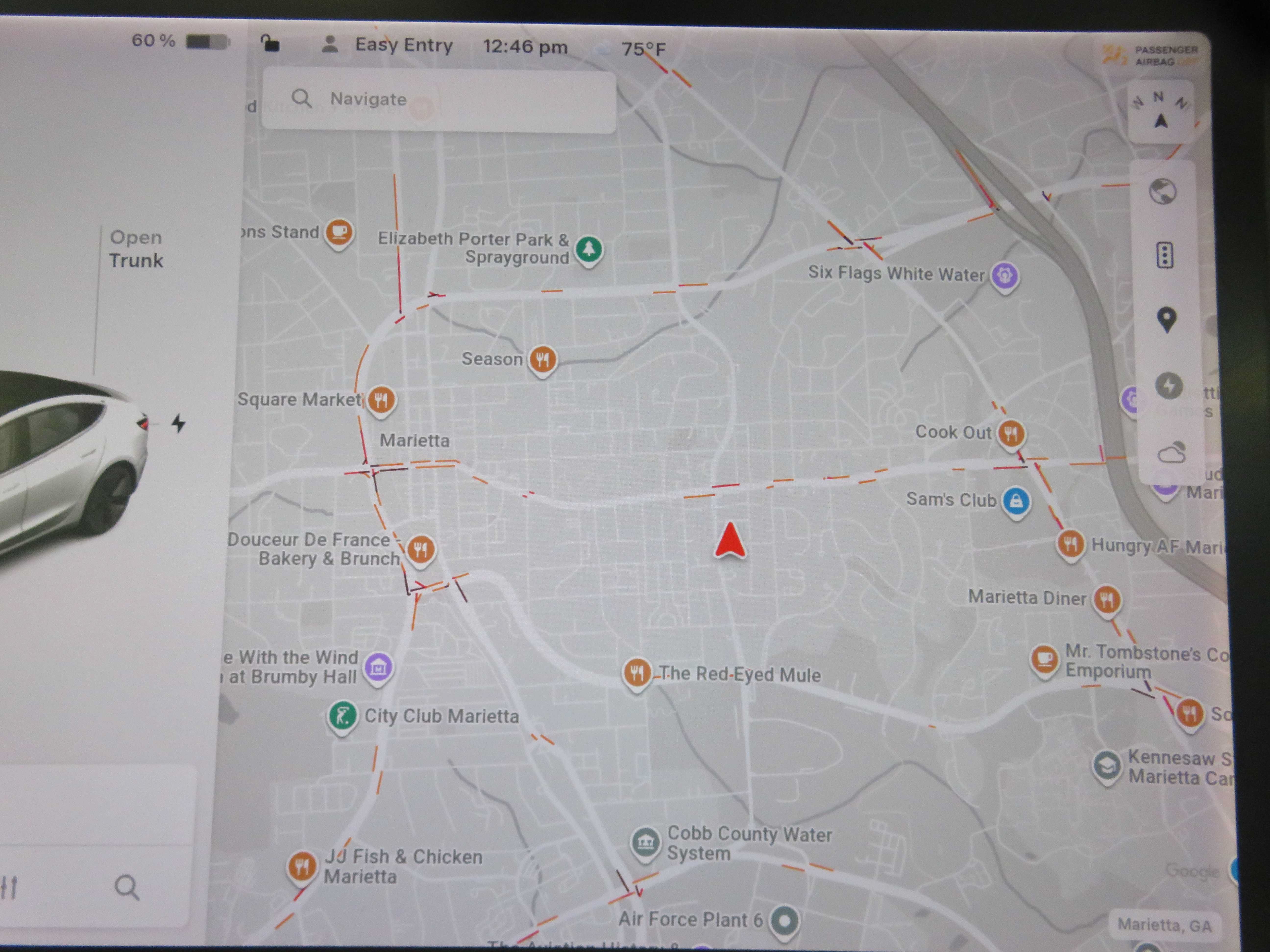This screenshot has height=952, width=1270.
Task: Tap the 12:46 pm clock
Action: pos(525,47)
